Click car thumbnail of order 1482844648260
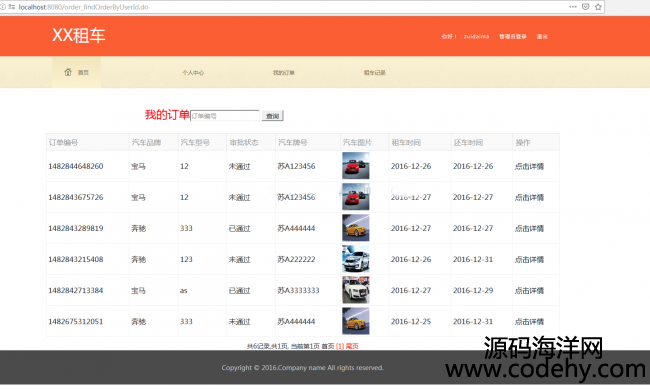Screen dimensions: 650x389 pos(356,166)
